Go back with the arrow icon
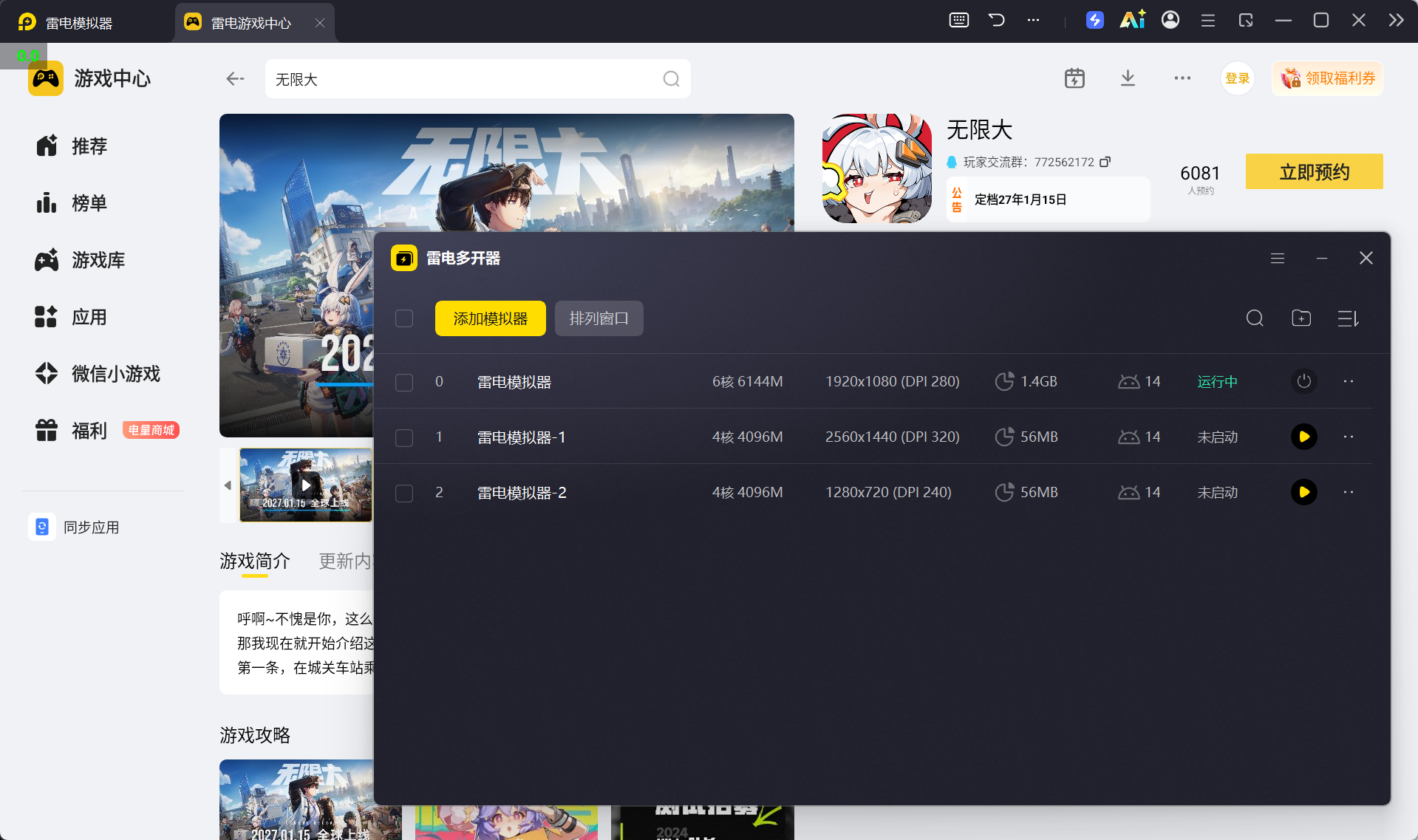1418x840 pixels. (x=235, y=78)
